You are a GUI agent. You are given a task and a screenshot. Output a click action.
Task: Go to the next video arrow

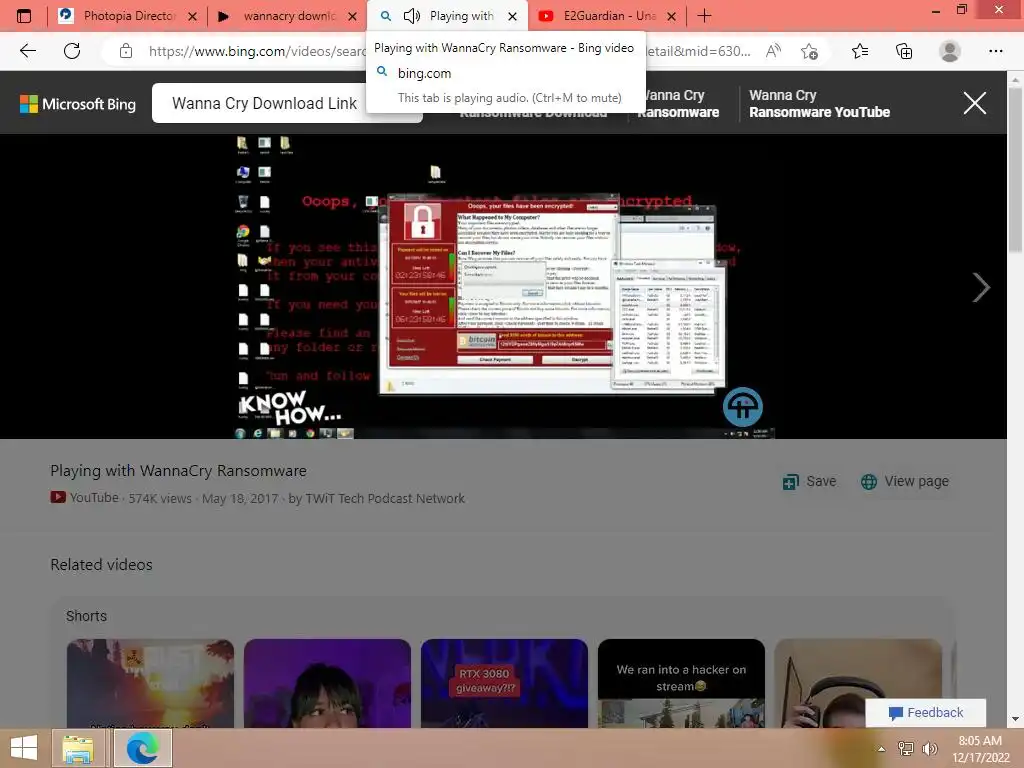(981, 287)
